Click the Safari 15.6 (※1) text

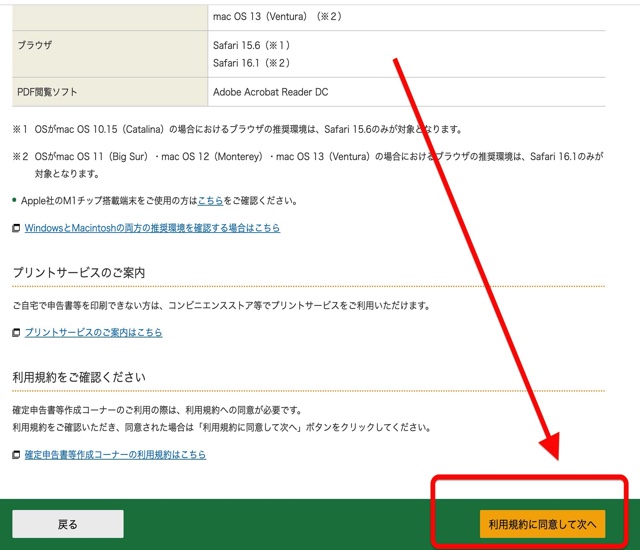(251, 46)
